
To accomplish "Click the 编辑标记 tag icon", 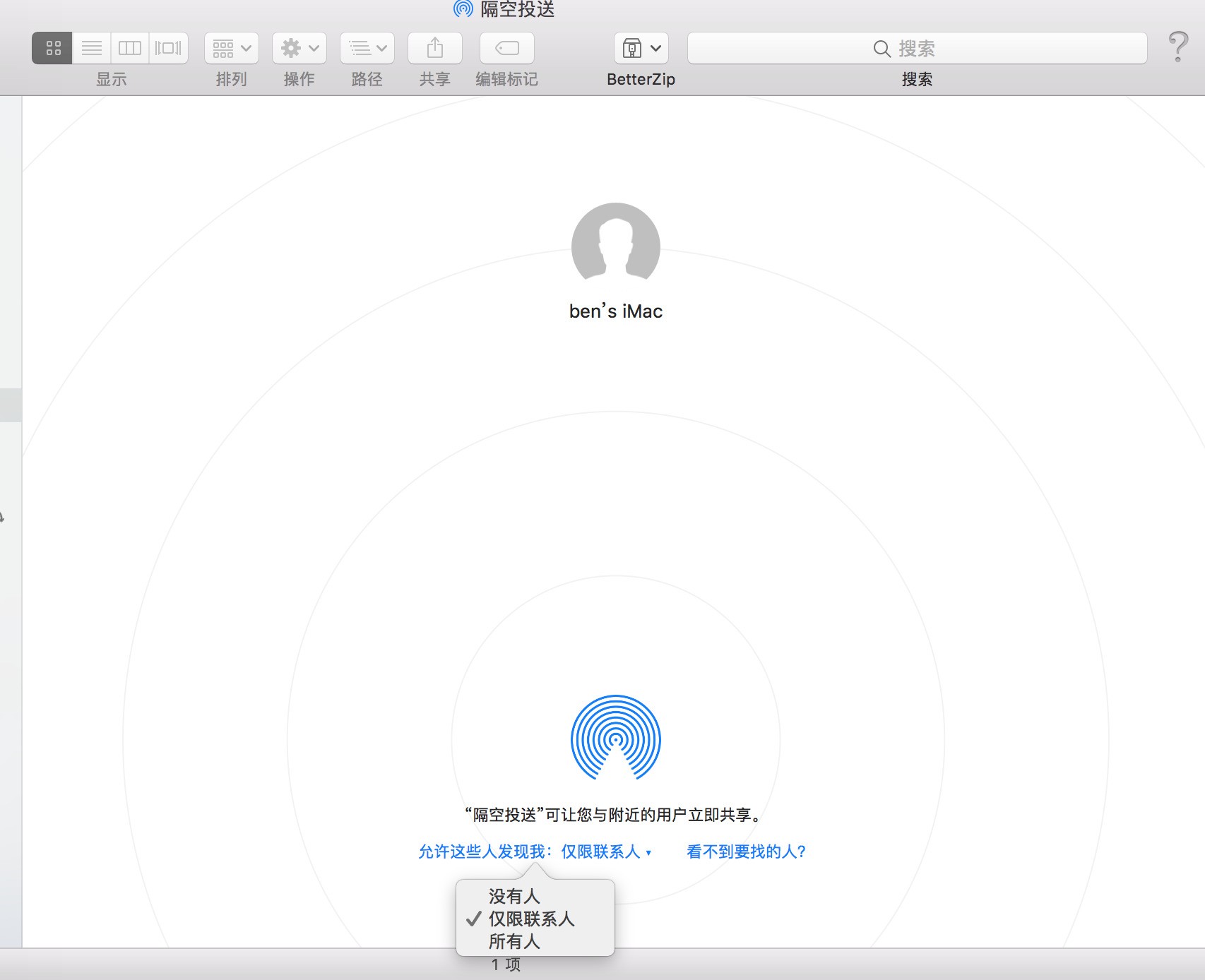I will coord(507,48).
